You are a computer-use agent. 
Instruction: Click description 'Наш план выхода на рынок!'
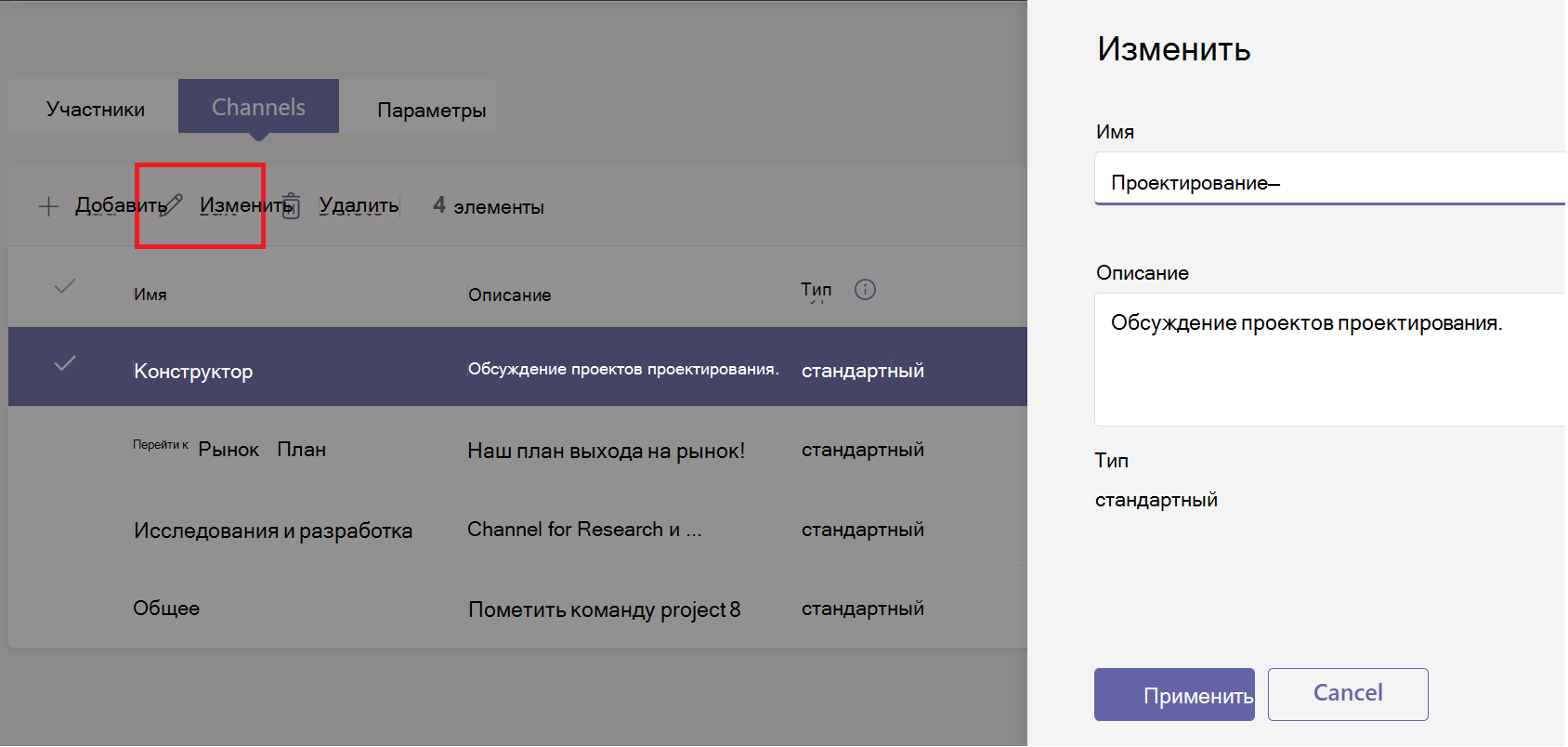(x=606, y=452)
